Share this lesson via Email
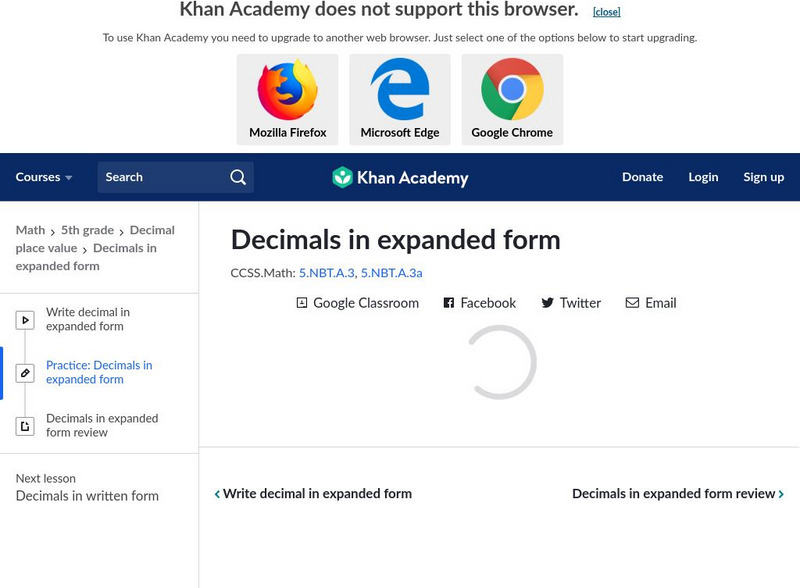This screenshot has width=800, height=588. [x=651, y=303]
